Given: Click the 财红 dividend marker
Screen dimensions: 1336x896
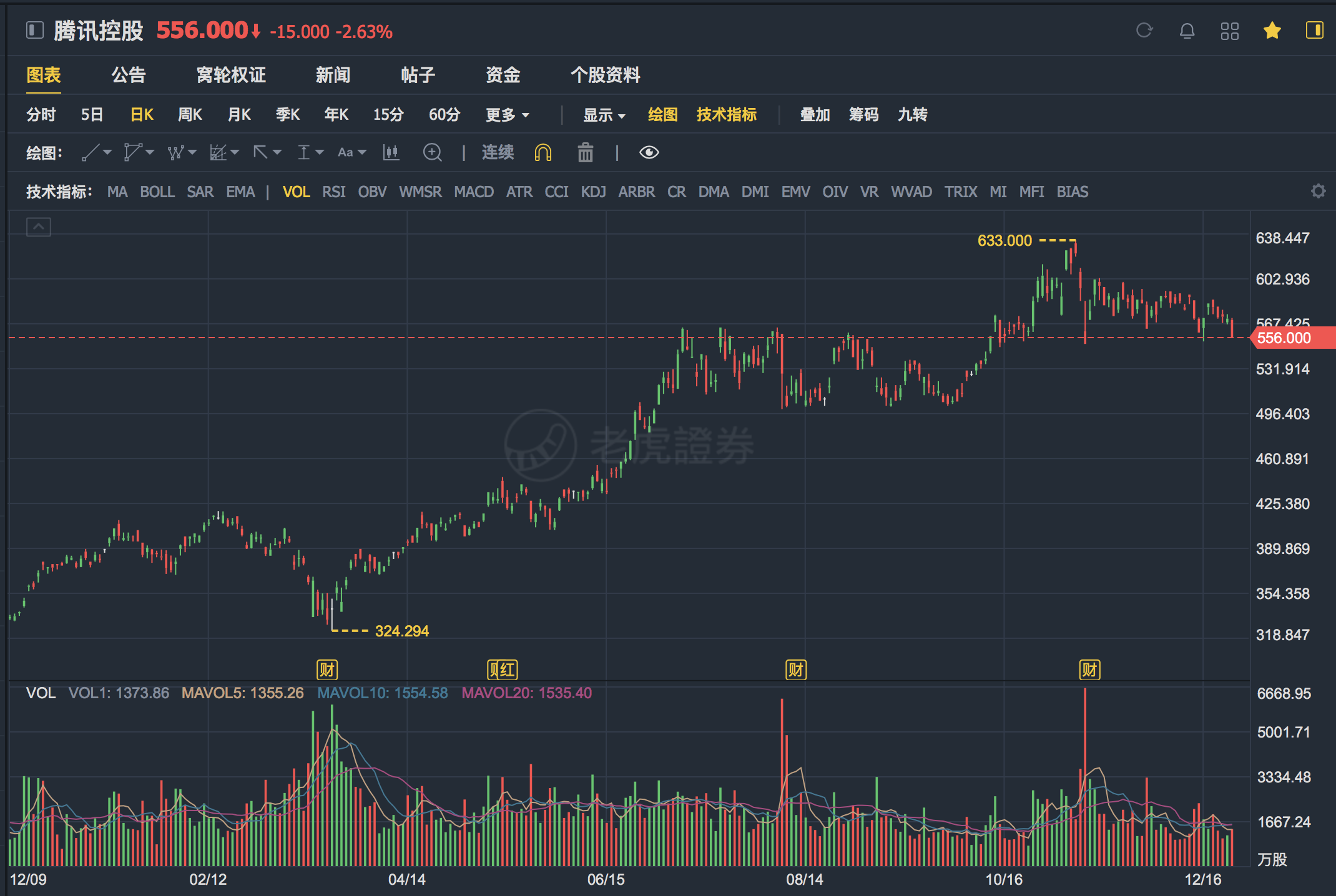Looking at the screenshot, I should tap(503, 670).
